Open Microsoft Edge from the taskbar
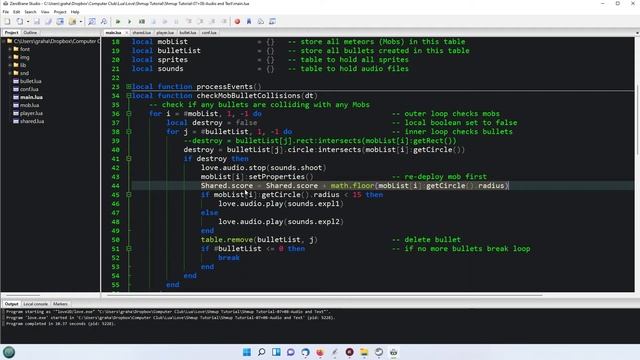Image resolution: width=640 pixels, height=360 pixels. pyautogui.click(x=305, y=352)
